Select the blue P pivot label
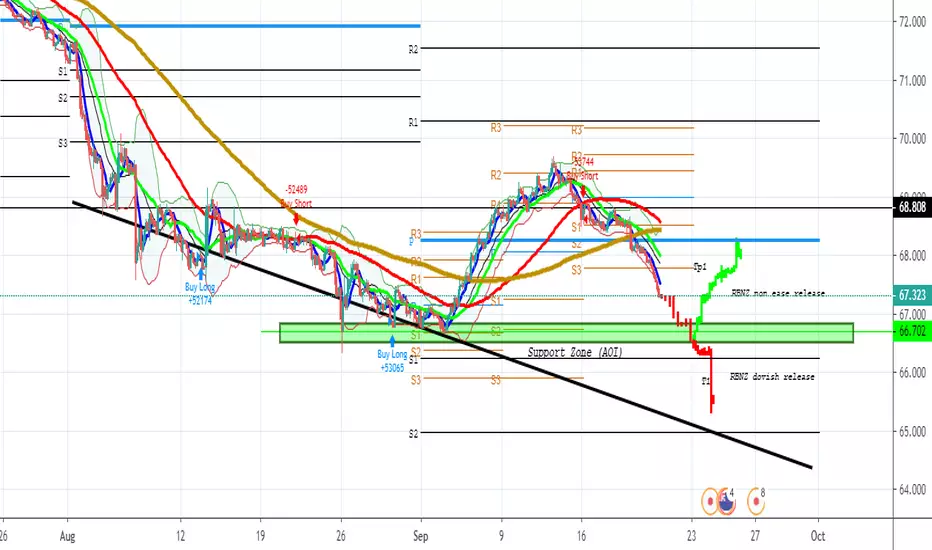Viewport: 932px width, 550px height. click(x=411, y=242)
